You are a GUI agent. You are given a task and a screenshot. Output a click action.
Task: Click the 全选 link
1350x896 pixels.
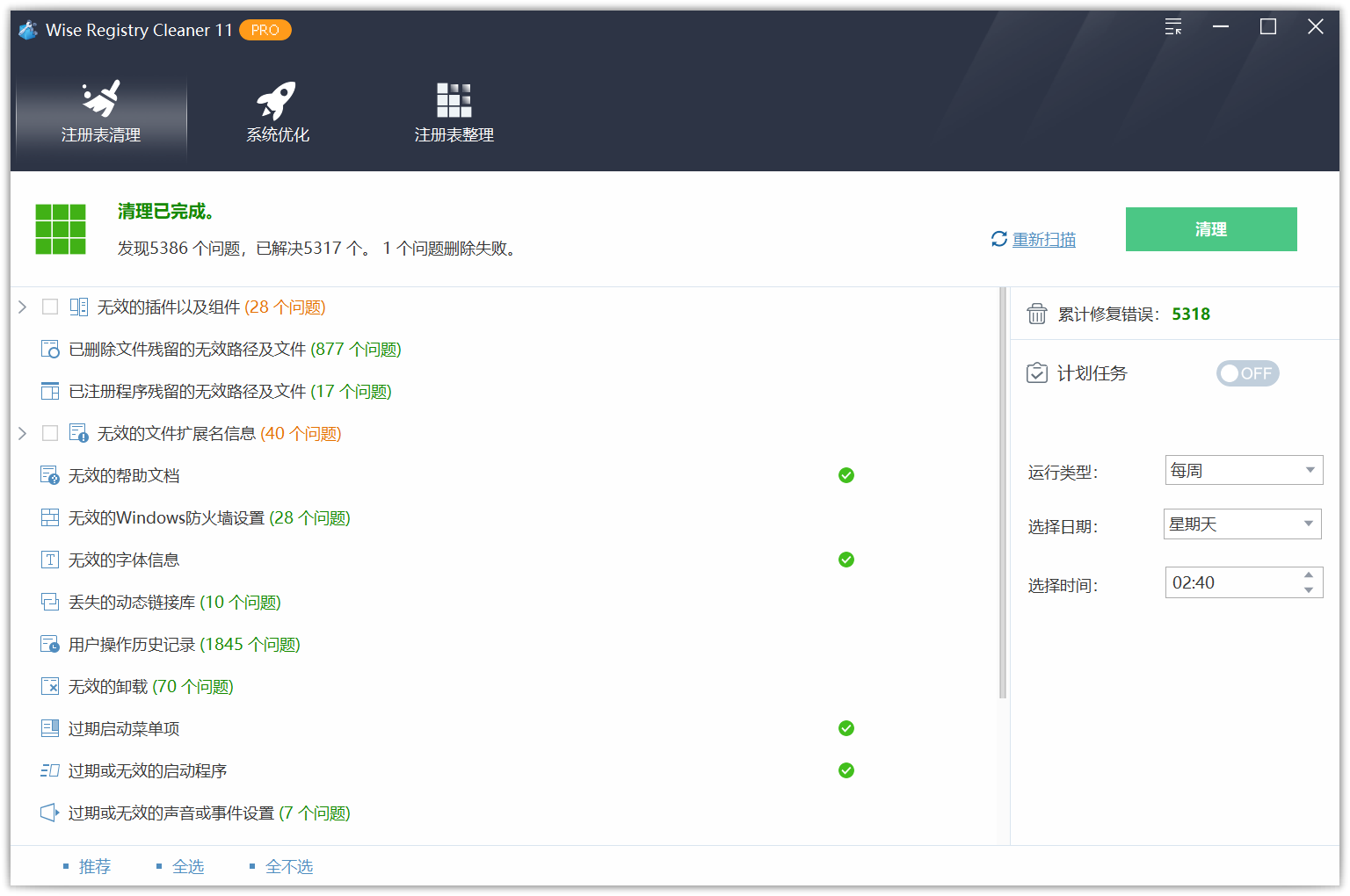[x=188, y=866]
